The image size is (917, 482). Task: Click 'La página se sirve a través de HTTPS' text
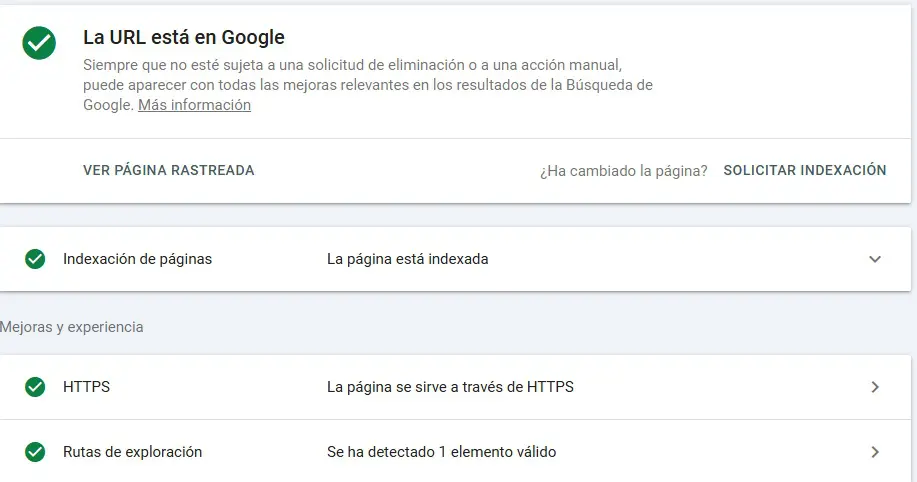[x=450, y=387]
